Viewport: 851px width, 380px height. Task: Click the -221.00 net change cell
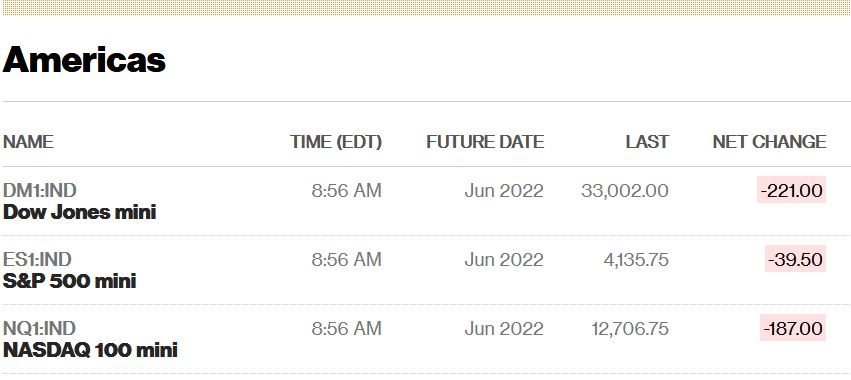coord(791,190)
